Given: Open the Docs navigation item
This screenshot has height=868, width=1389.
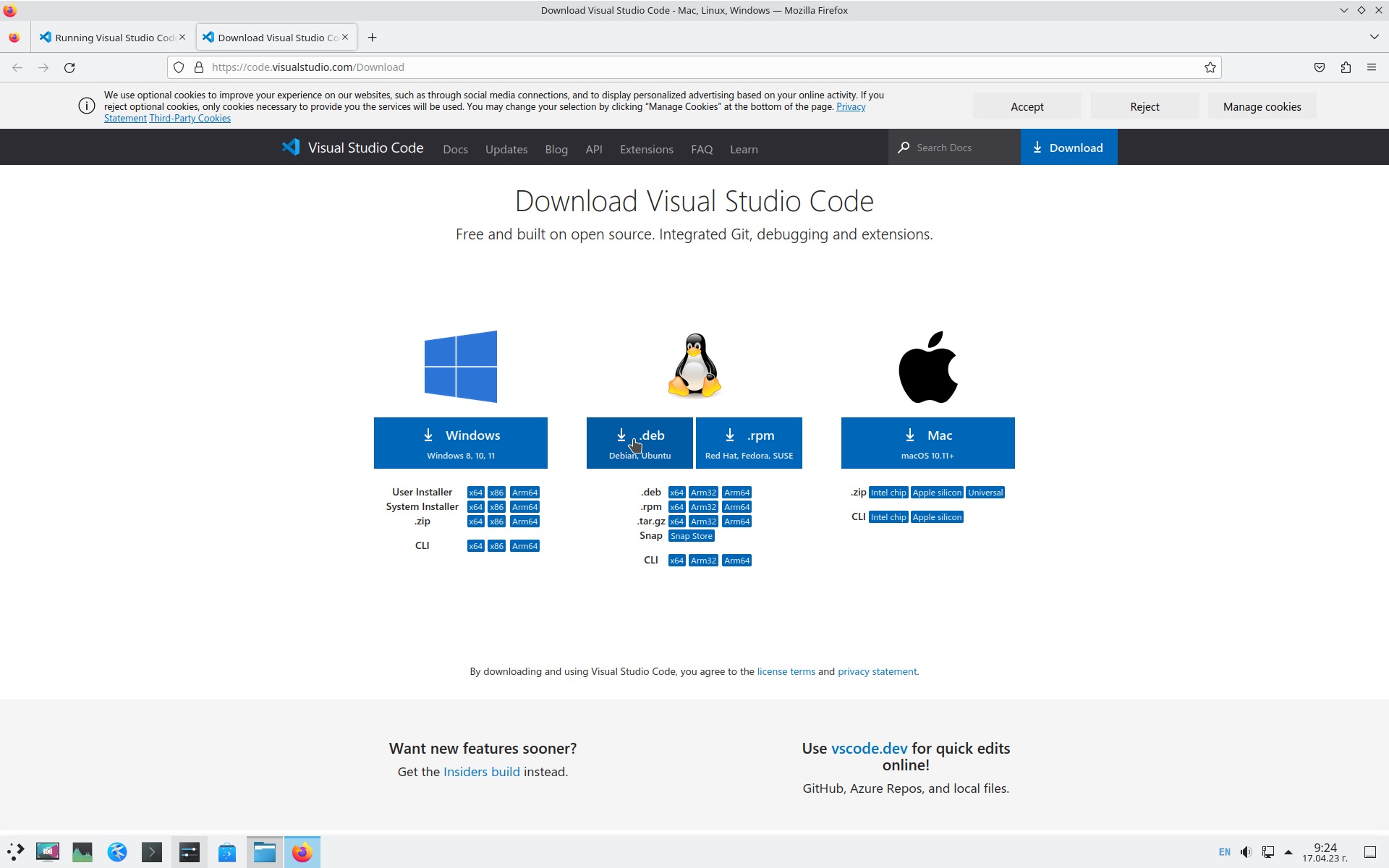Looking at the screenshot, I should click(x=455, y=150).
